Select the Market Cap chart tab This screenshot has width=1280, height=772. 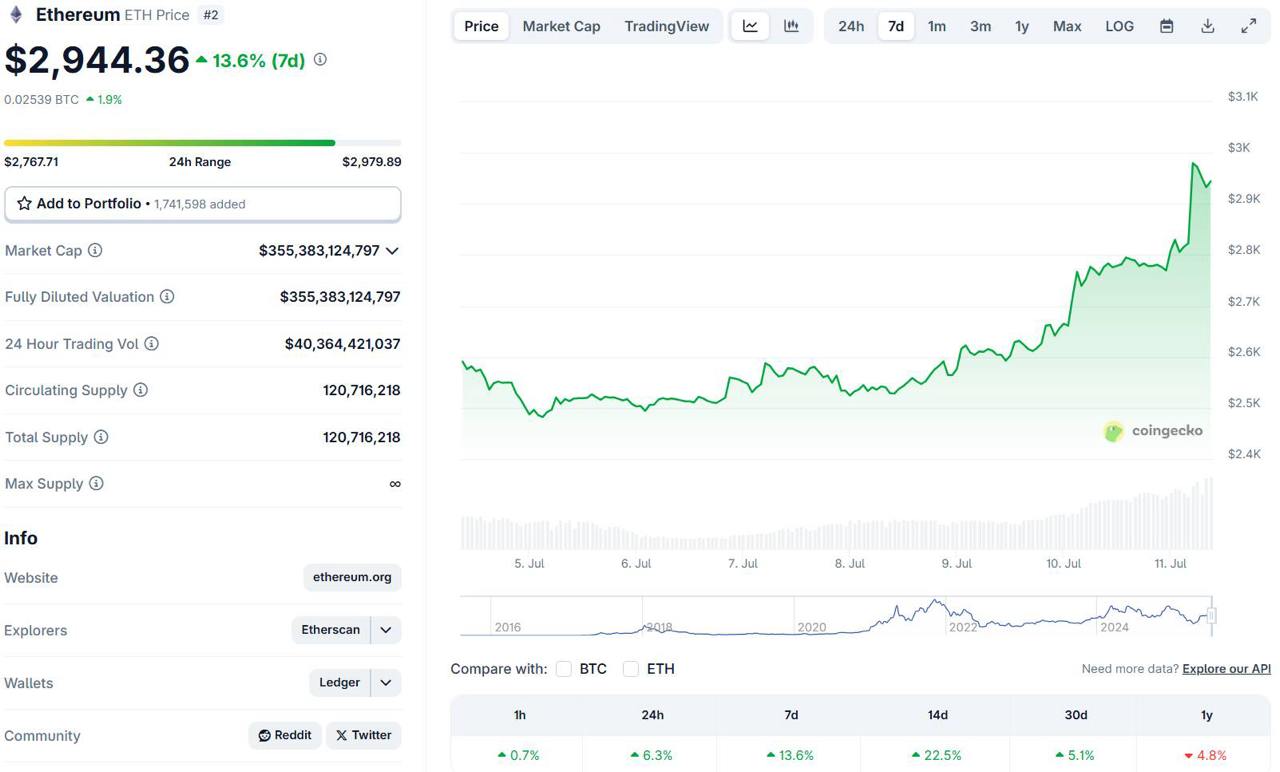tap(561, 26)
